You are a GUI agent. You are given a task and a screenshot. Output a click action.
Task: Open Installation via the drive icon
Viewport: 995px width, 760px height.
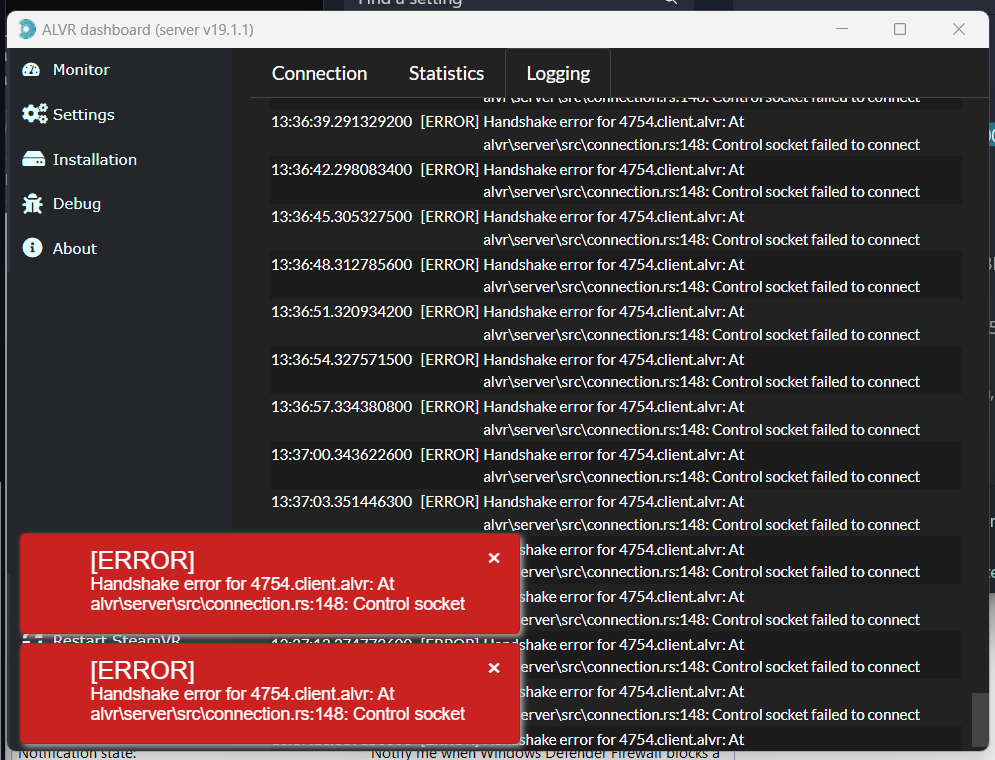(x=36, y=159)
